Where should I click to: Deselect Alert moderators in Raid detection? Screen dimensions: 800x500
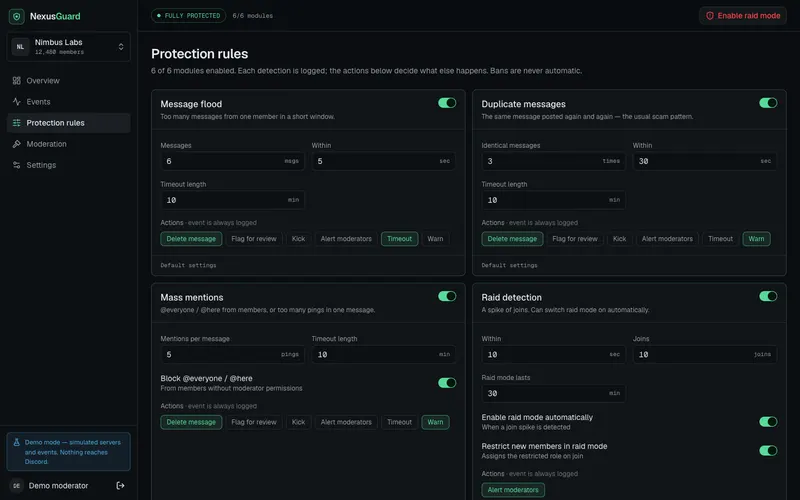point(513,490)
